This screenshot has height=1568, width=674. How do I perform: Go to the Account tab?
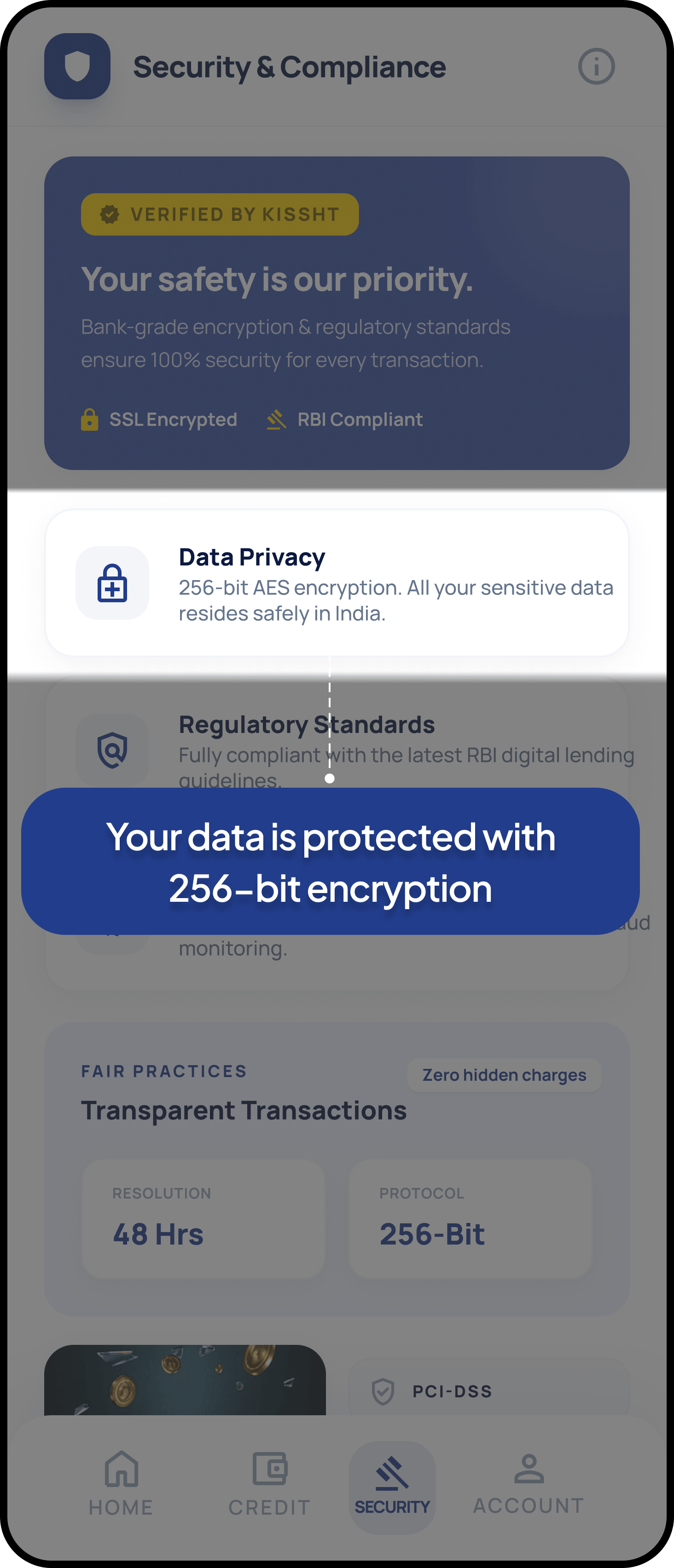[529, 1483]
